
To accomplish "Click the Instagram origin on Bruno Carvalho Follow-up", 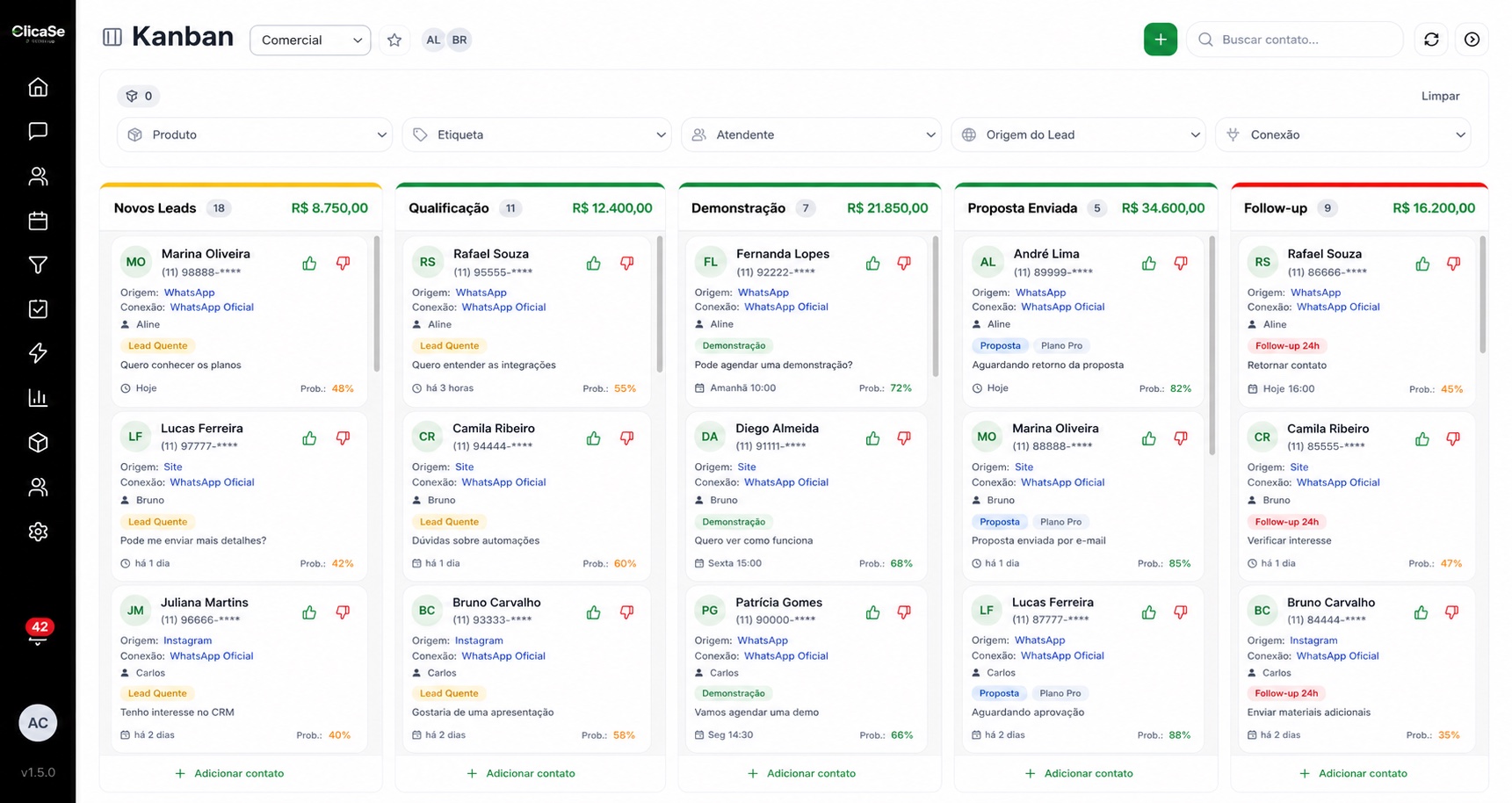I will 1313,640.
